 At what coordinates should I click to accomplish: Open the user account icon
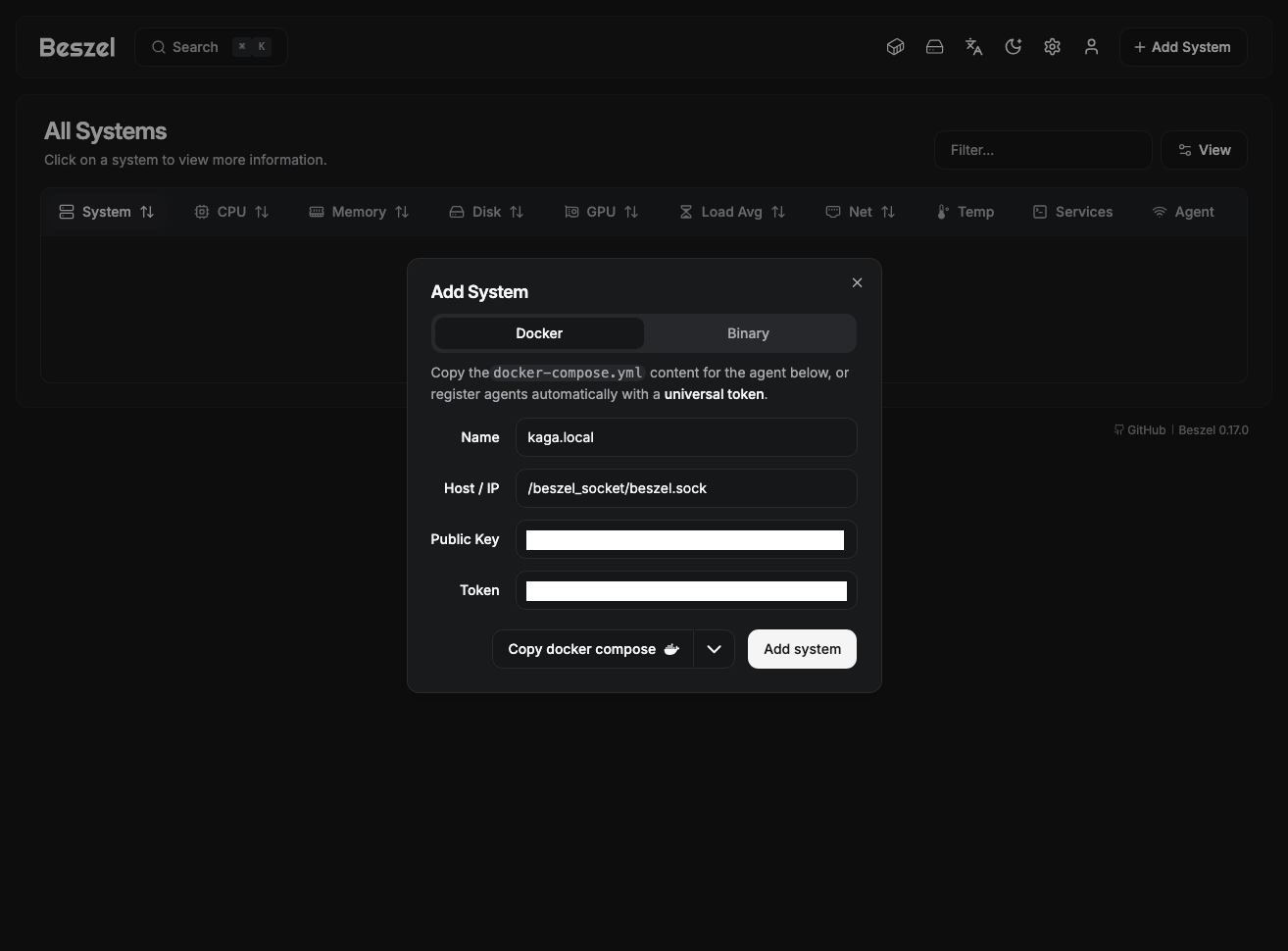click(x=1091, y=47)
